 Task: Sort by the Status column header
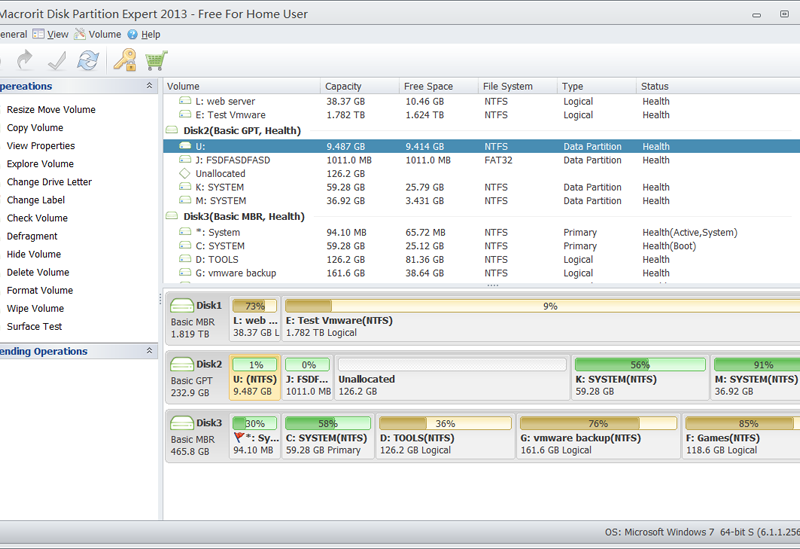point(718,86)
